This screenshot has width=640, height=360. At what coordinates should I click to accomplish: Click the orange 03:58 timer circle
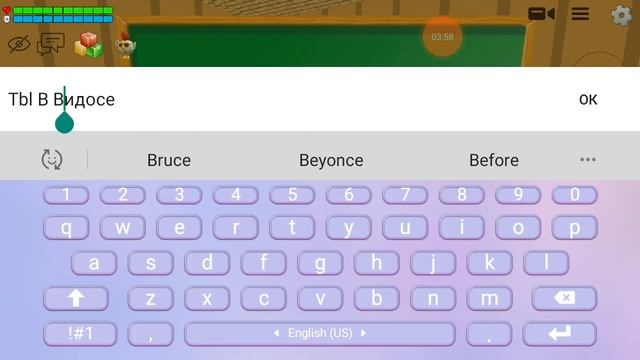click(x=442, y=37)
